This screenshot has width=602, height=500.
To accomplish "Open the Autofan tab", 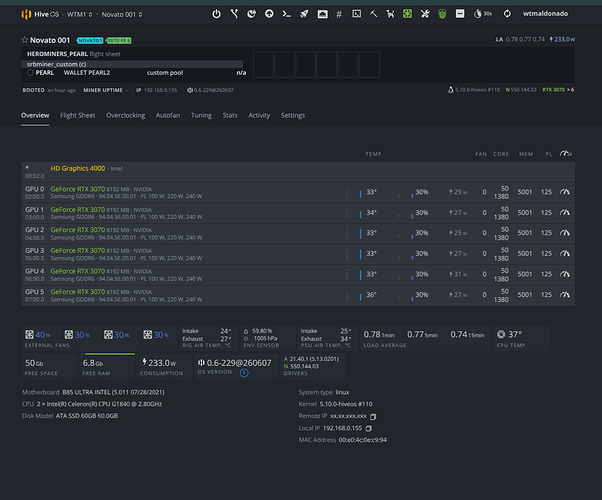I will pos(168,116).
